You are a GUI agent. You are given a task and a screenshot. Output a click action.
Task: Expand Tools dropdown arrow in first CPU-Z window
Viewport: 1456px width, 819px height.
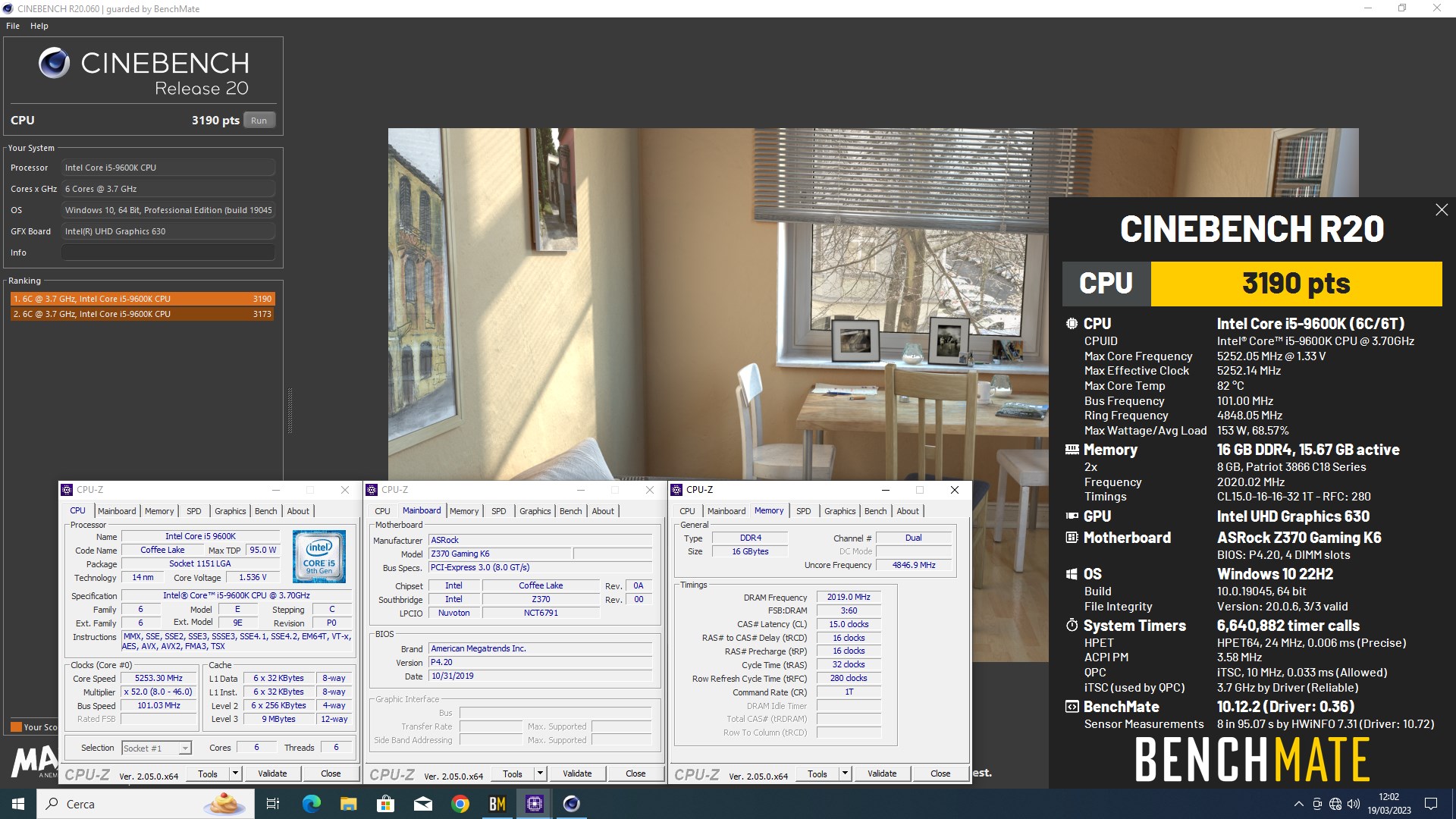click(x=236, y=773)
